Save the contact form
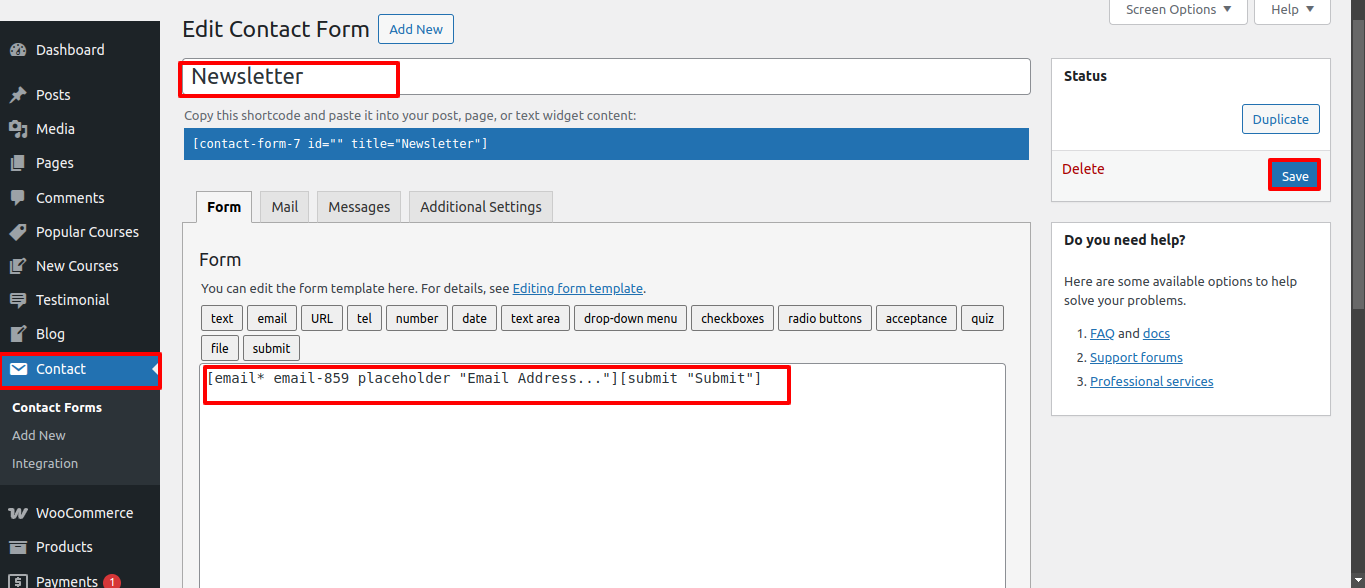The width and height of the screenshot is (1365, 588). (1294, 176)
